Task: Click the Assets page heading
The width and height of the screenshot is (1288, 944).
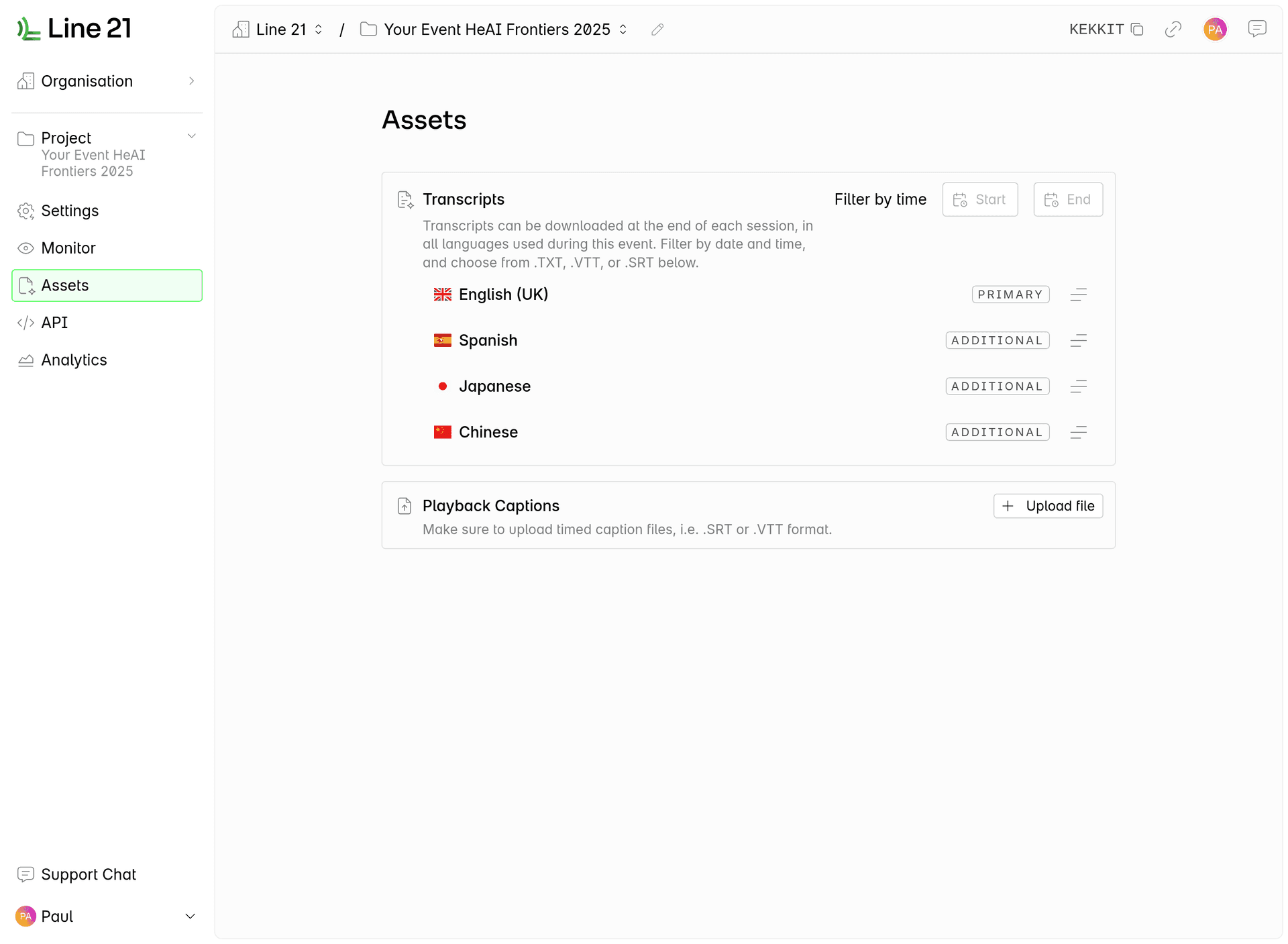Action: coord(424,120)
